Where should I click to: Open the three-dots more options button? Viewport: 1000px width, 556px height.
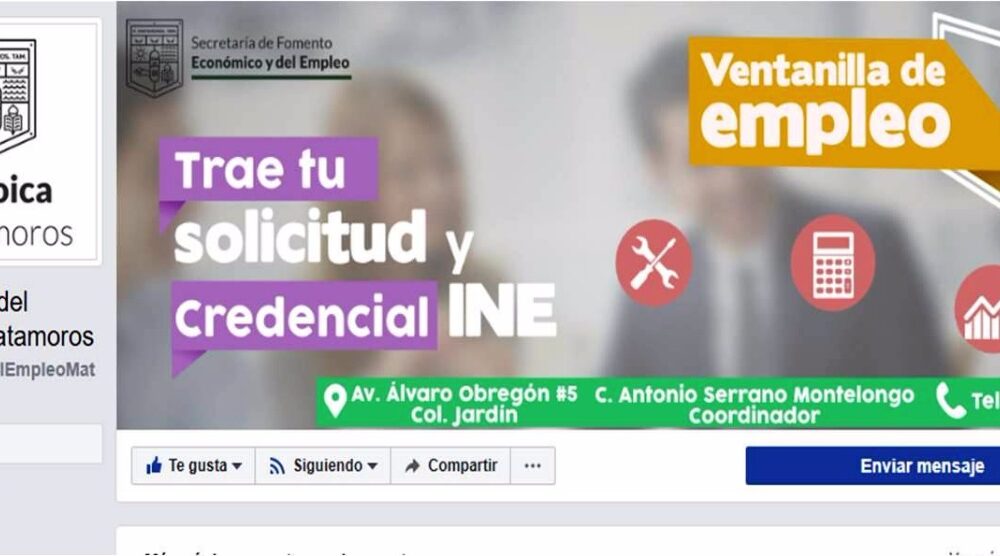[x=533, y=466]
